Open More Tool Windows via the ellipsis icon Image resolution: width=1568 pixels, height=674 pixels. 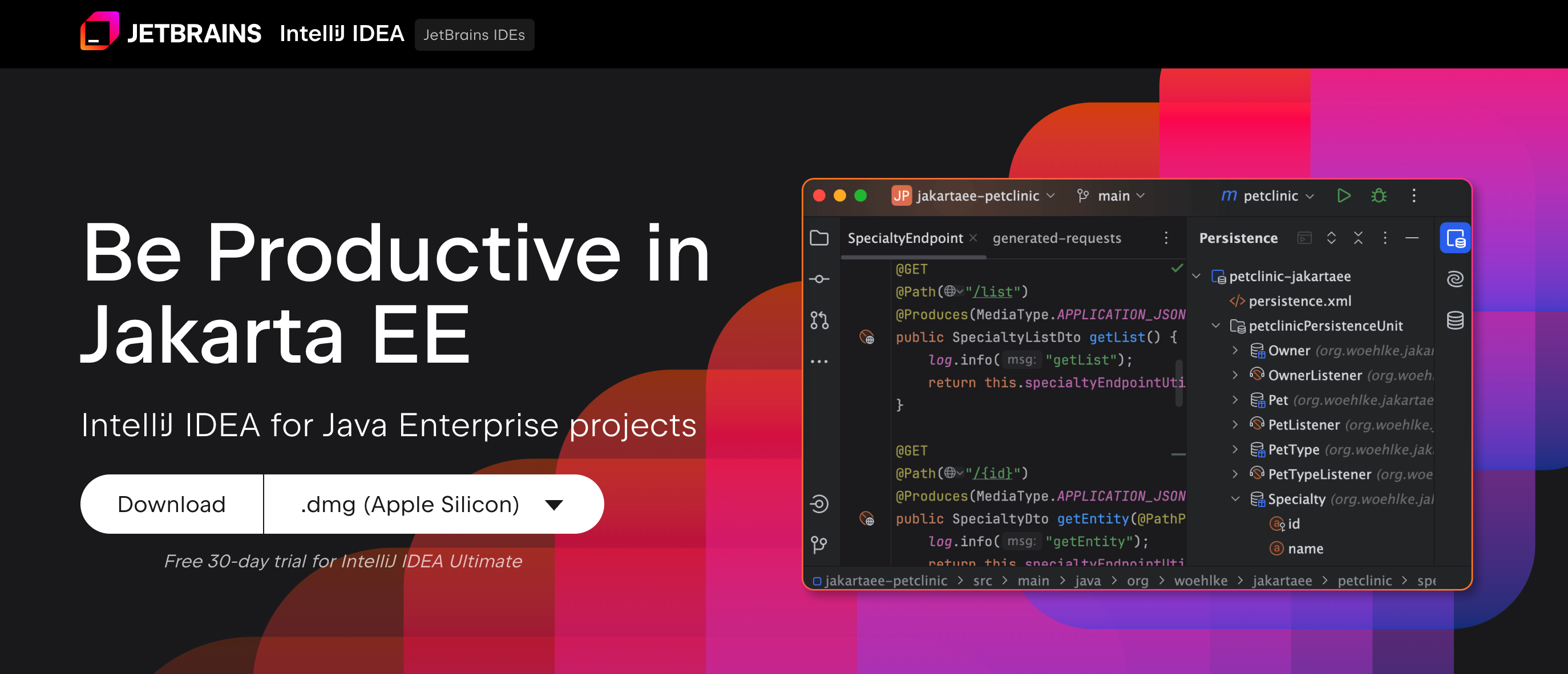point(819,361)
